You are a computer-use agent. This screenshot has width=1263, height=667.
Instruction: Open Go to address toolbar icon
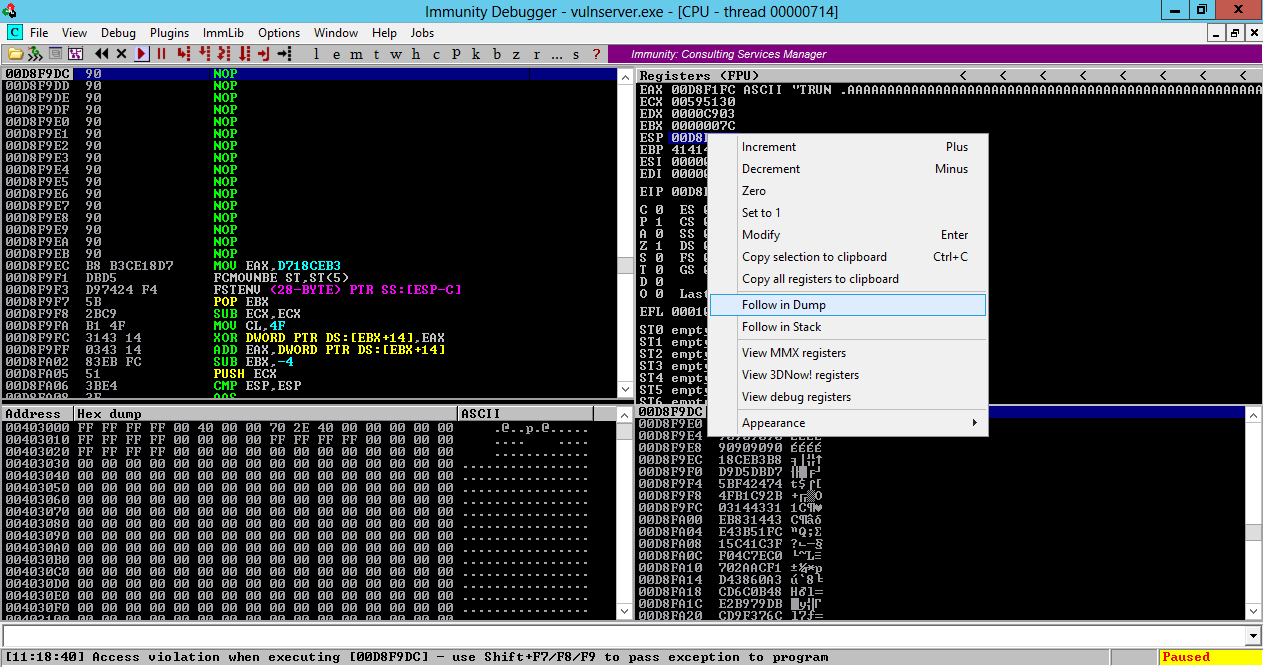(284, 54)
